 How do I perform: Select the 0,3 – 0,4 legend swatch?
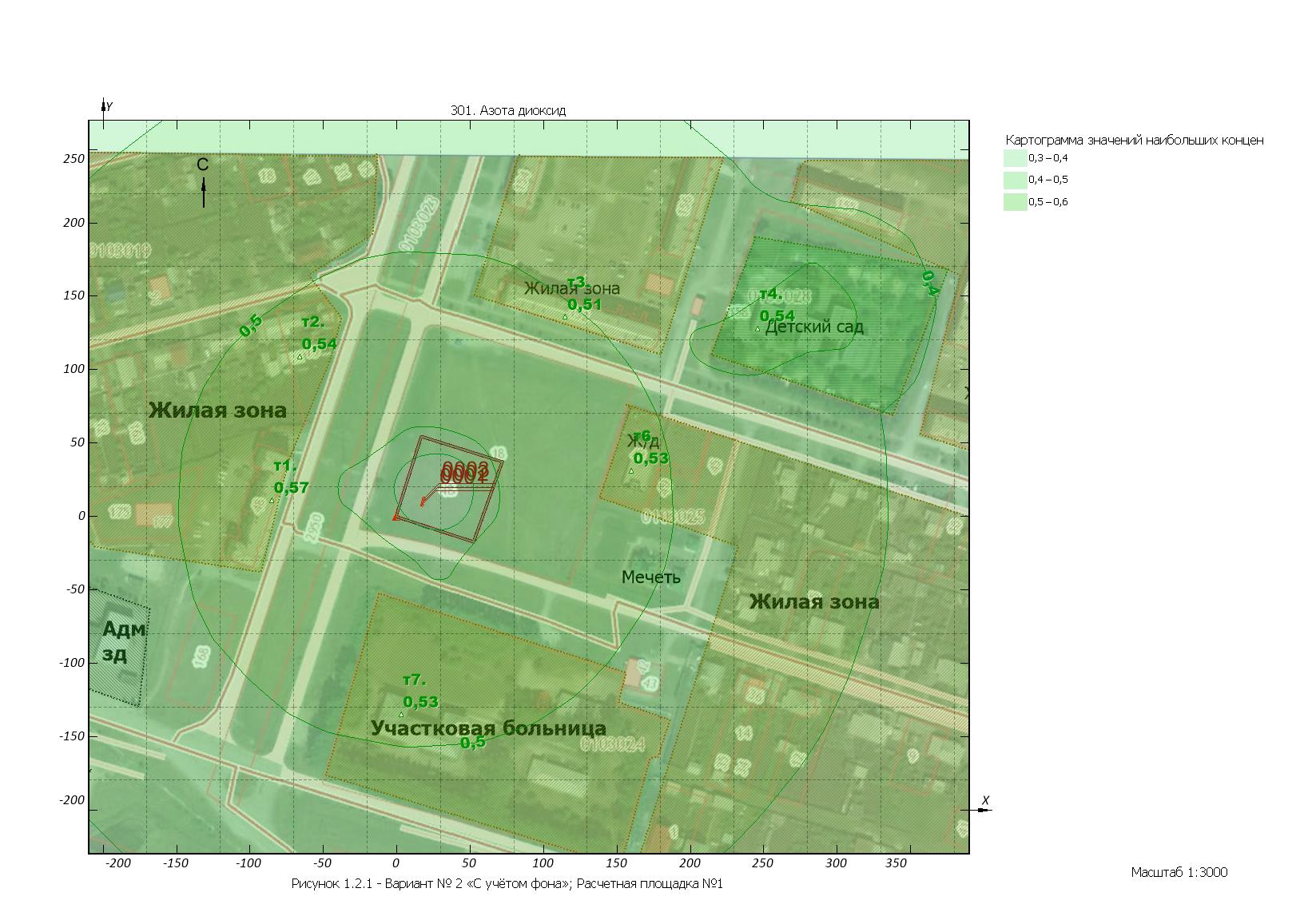click(1015, 158)
